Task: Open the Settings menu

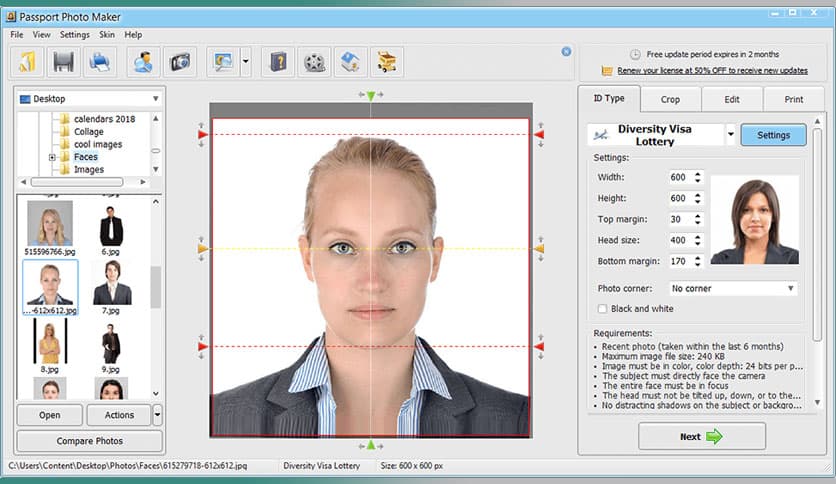Action: tap(75, 35)
